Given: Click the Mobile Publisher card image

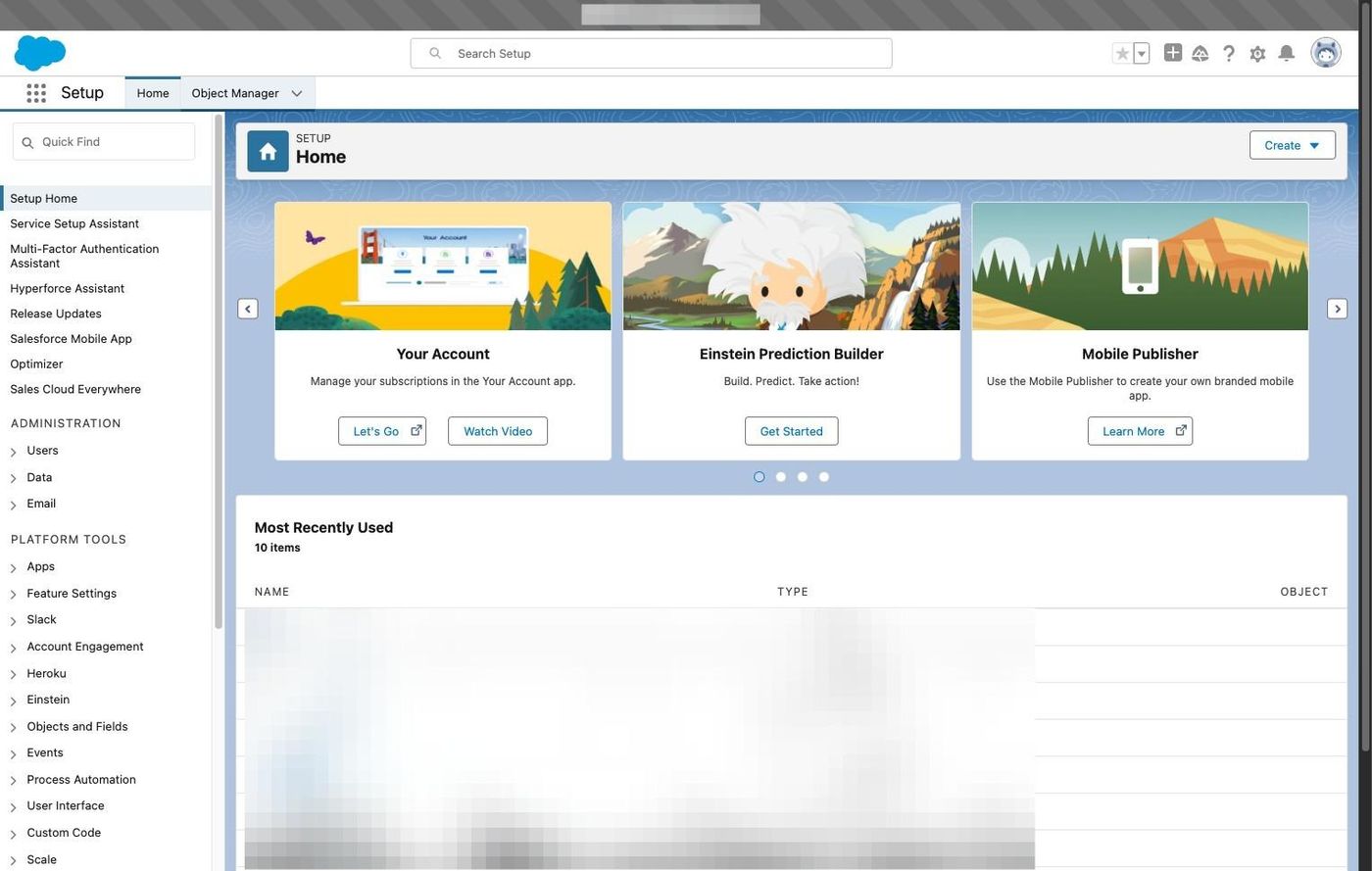Looking at the screenshot, I should (x=1140, y=266).
